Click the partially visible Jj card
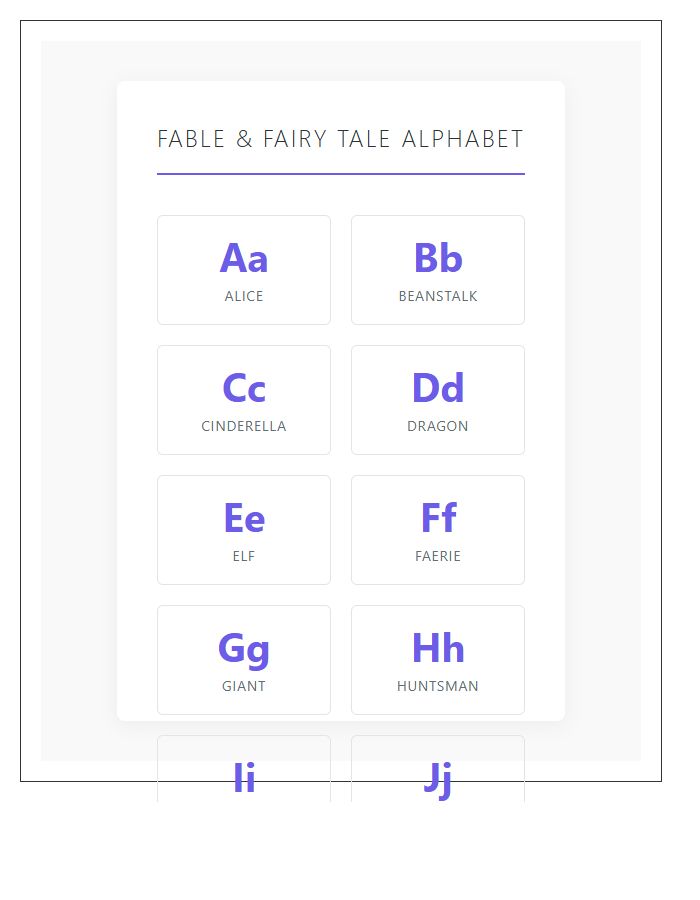Viewport: 700px width, 900px height. coord(437,770)
